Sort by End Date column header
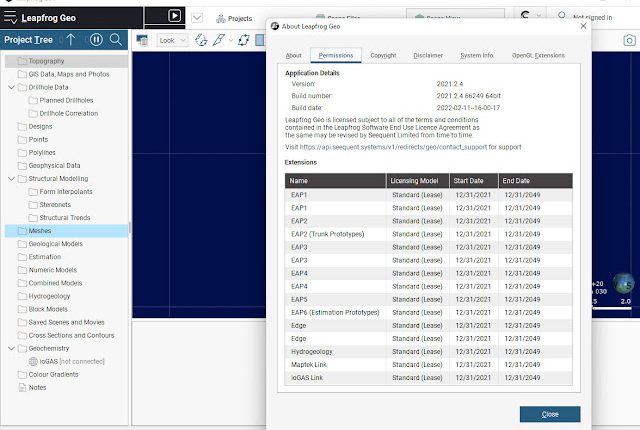 click(535, 181)
